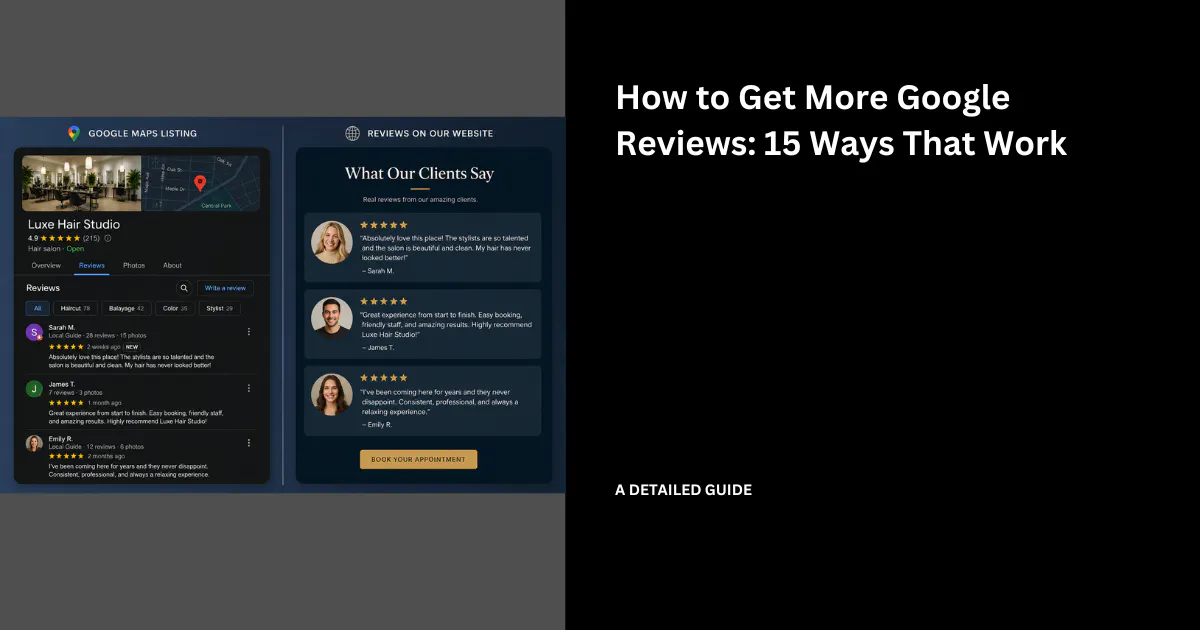Click the Sarah M. reviewer name in Google reviews
Screen dimensions: 1200x630
click(62, 327)
